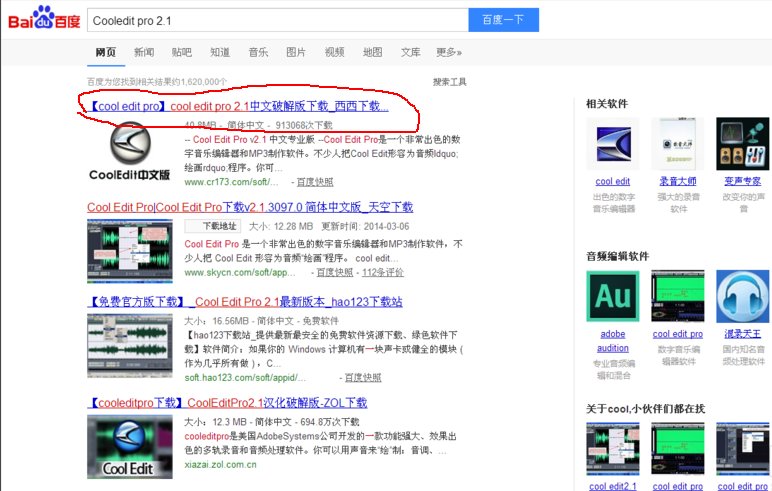Open the 混录天王 link
Image resolution: width=772 pixels, height=491 pixels.
click(x=742, y=334)
